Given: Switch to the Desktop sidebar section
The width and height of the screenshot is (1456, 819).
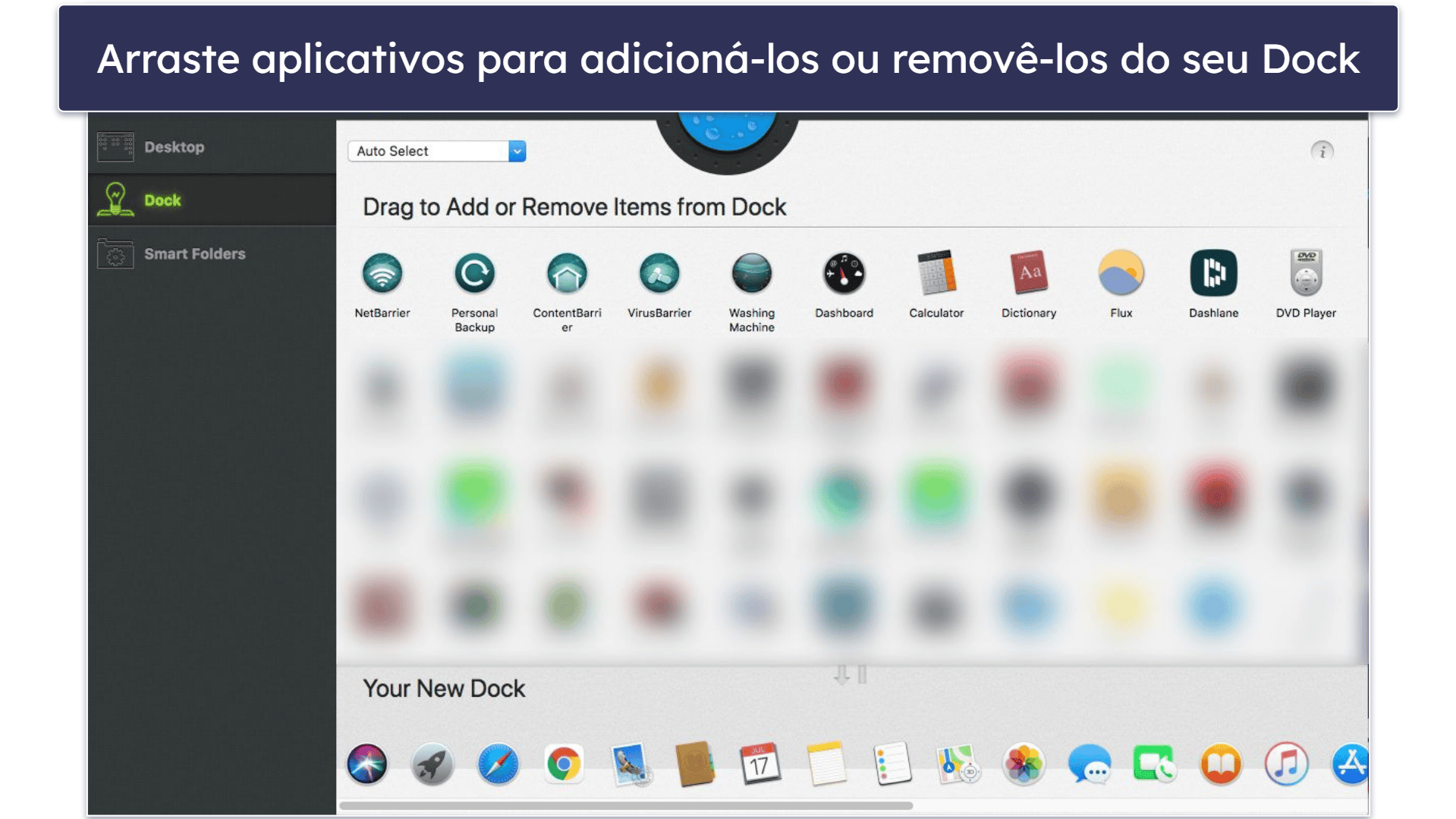Looking at the screenshot, I should point(212,147).
